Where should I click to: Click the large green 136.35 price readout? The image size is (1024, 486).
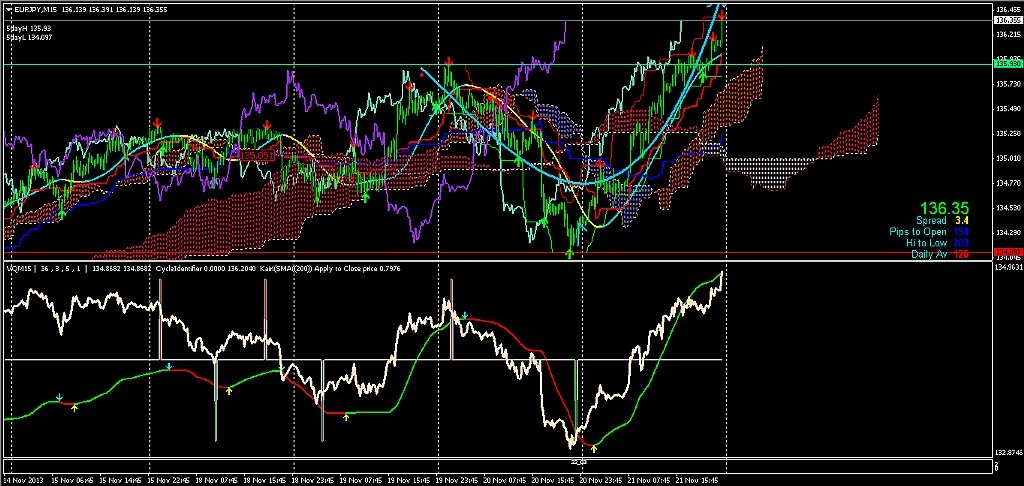[944, 209]
